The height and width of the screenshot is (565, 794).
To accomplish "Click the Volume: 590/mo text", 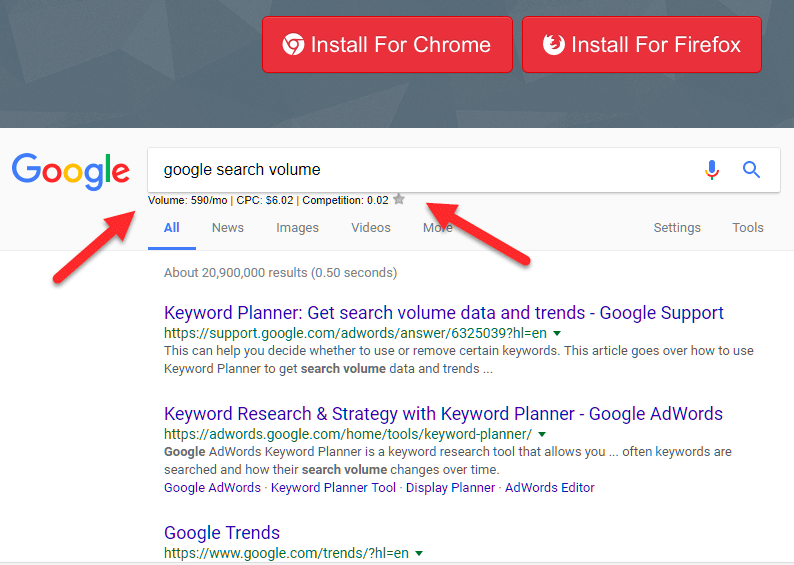I will (187, 200).
